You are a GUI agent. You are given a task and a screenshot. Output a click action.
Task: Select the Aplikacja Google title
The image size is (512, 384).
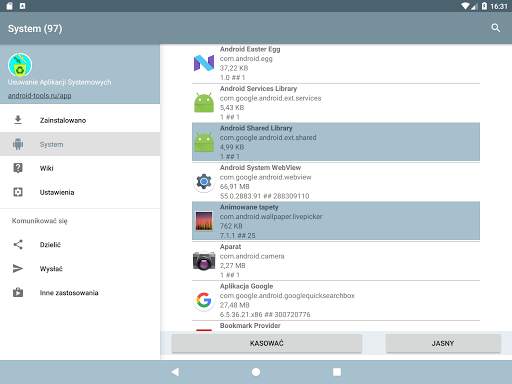pyautogui.click(x=246, y=286)
